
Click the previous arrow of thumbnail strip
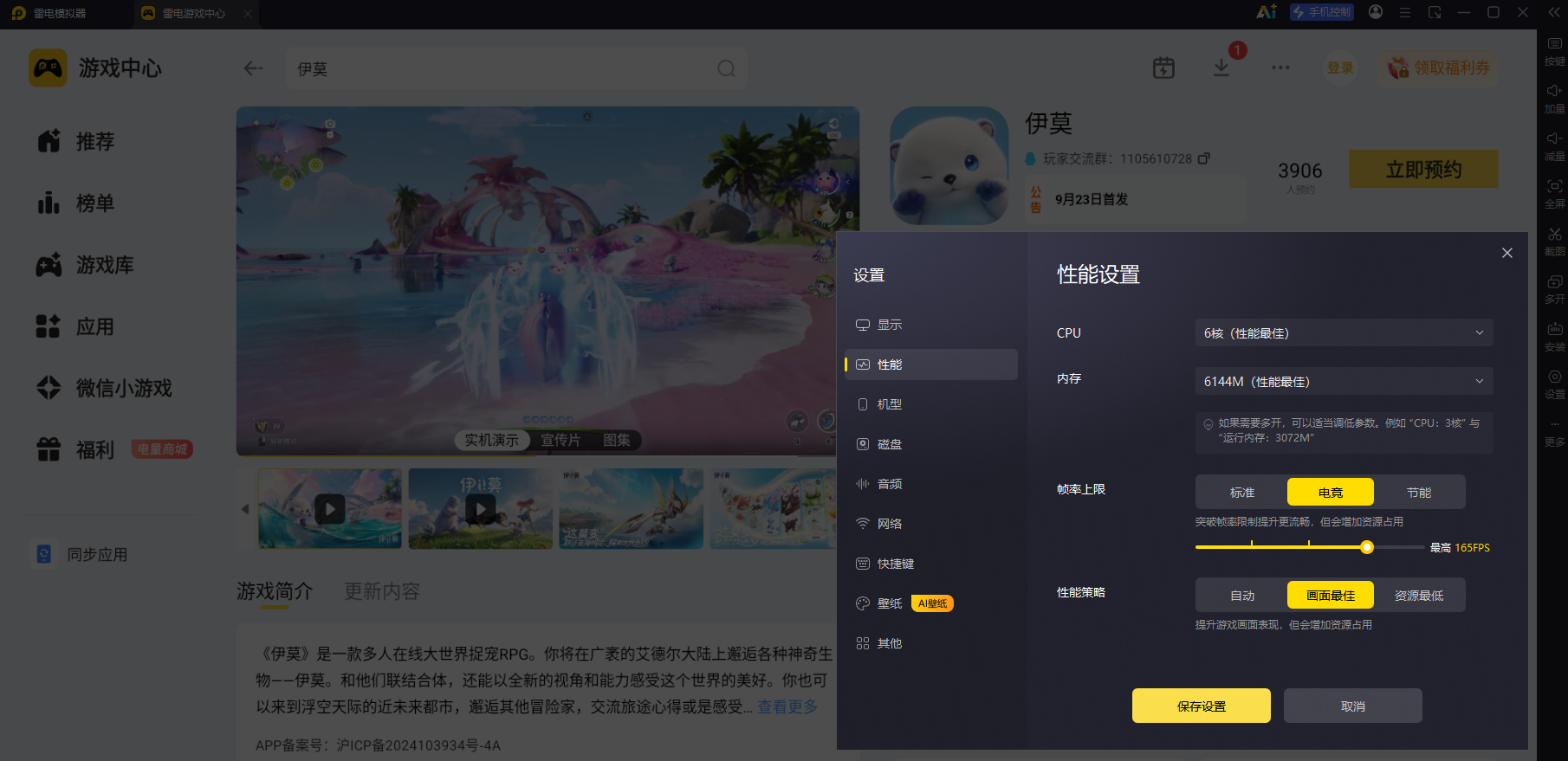point(245,509)
